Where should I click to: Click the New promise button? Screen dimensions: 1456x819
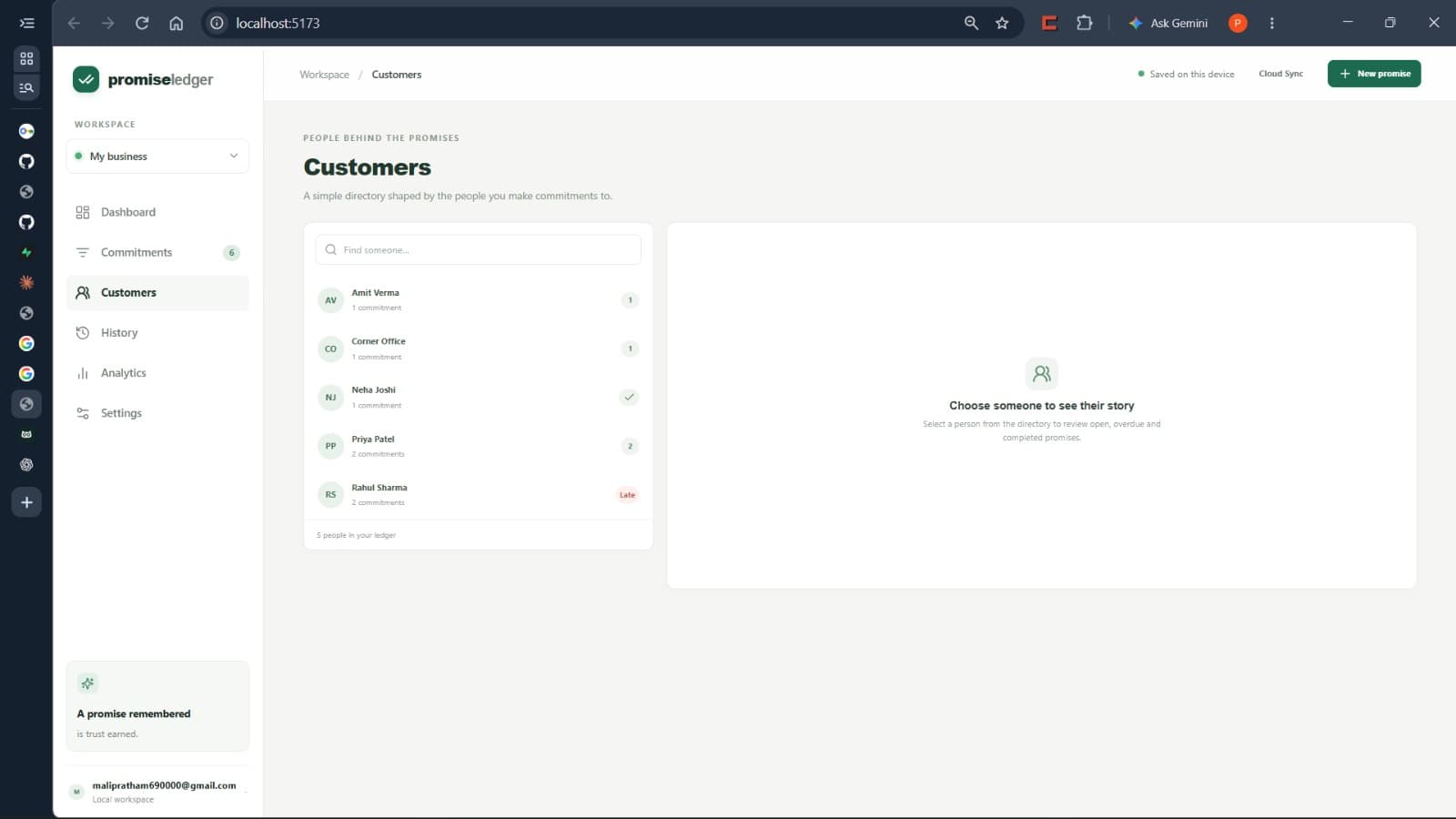point(1374,74)
